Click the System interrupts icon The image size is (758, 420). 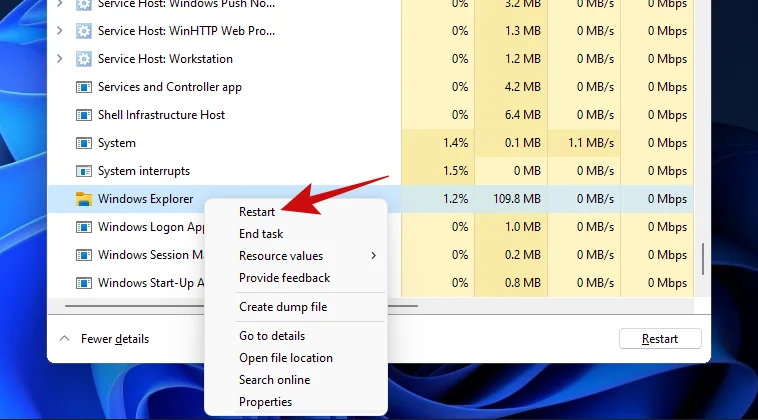[x=84, y=171]
